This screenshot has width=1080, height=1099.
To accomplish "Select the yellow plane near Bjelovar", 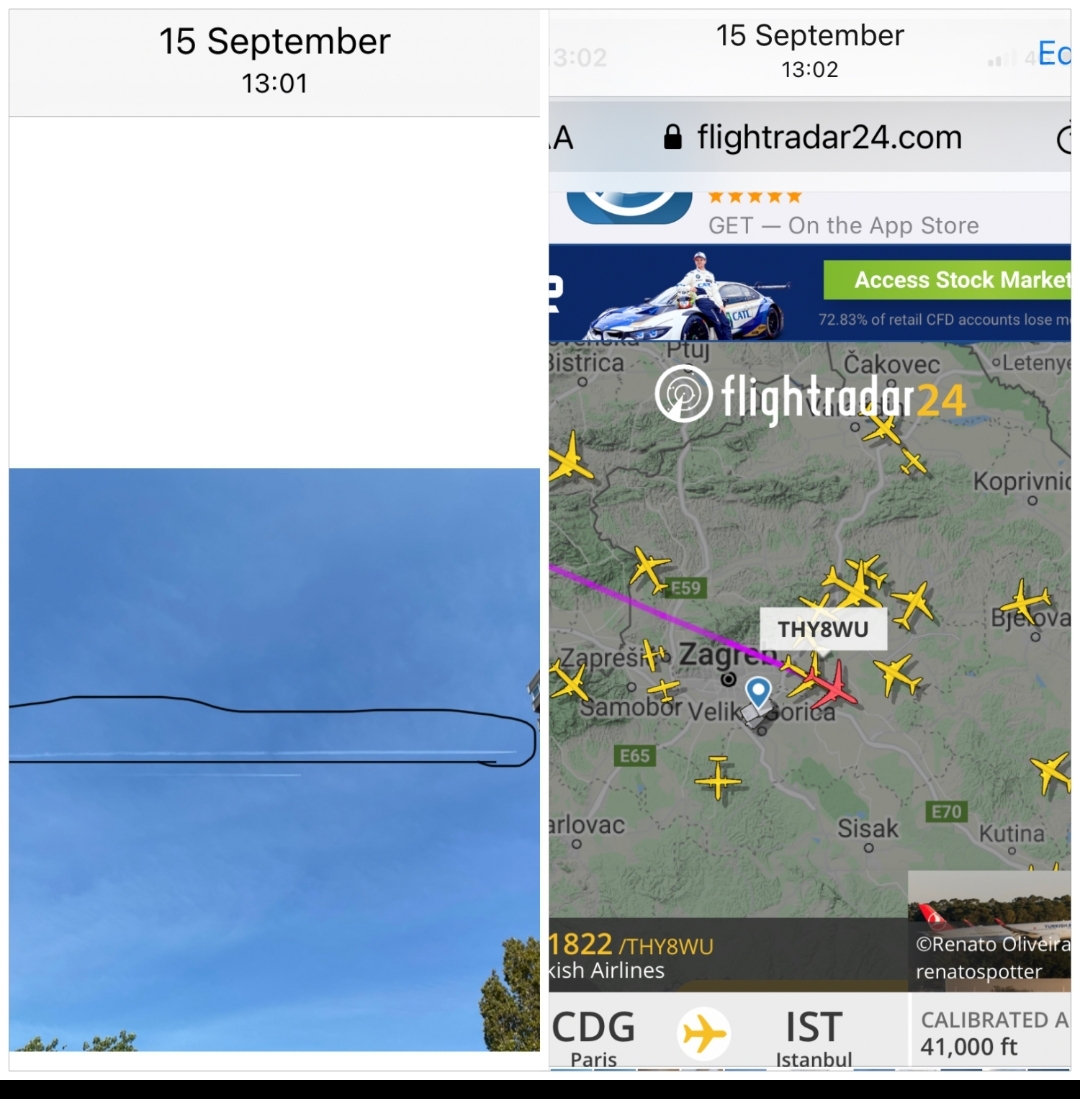I will tap(1025, 601).
